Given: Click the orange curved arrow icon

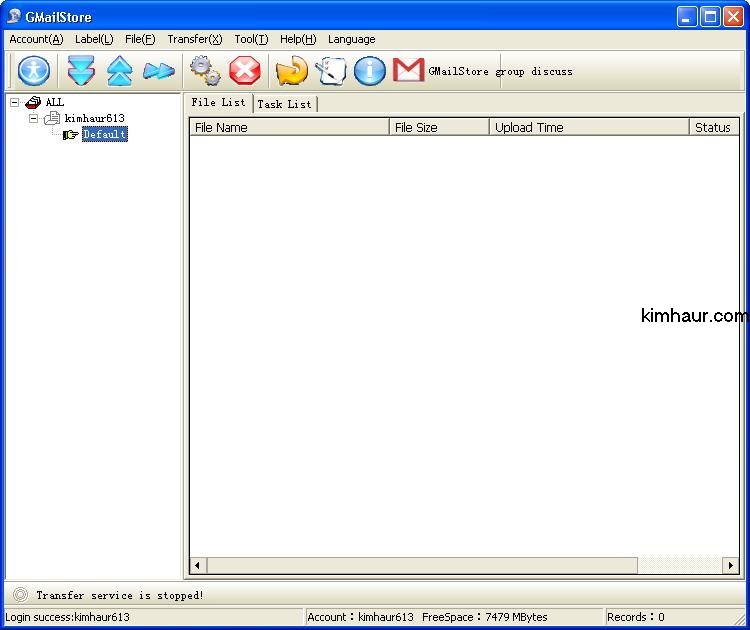Looking at the screenshot, I should click(291, 71).
